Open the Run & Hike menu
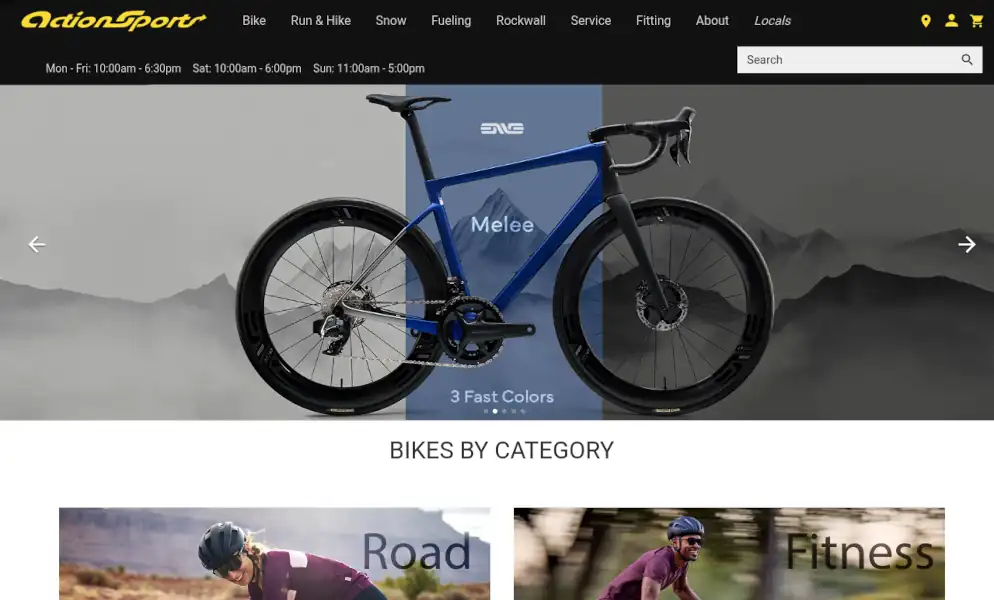994x600 pixels. pos(321,21)
